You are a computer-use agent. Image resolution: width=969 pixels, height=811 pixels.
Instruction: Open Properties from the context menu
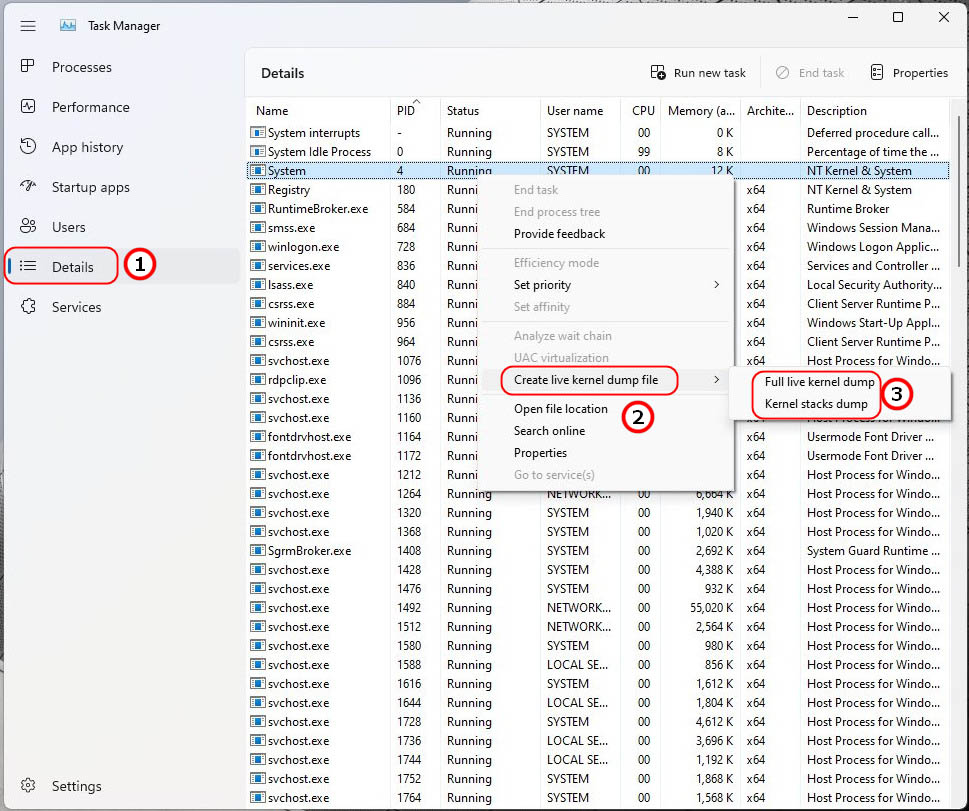click(x=540, y=453)
